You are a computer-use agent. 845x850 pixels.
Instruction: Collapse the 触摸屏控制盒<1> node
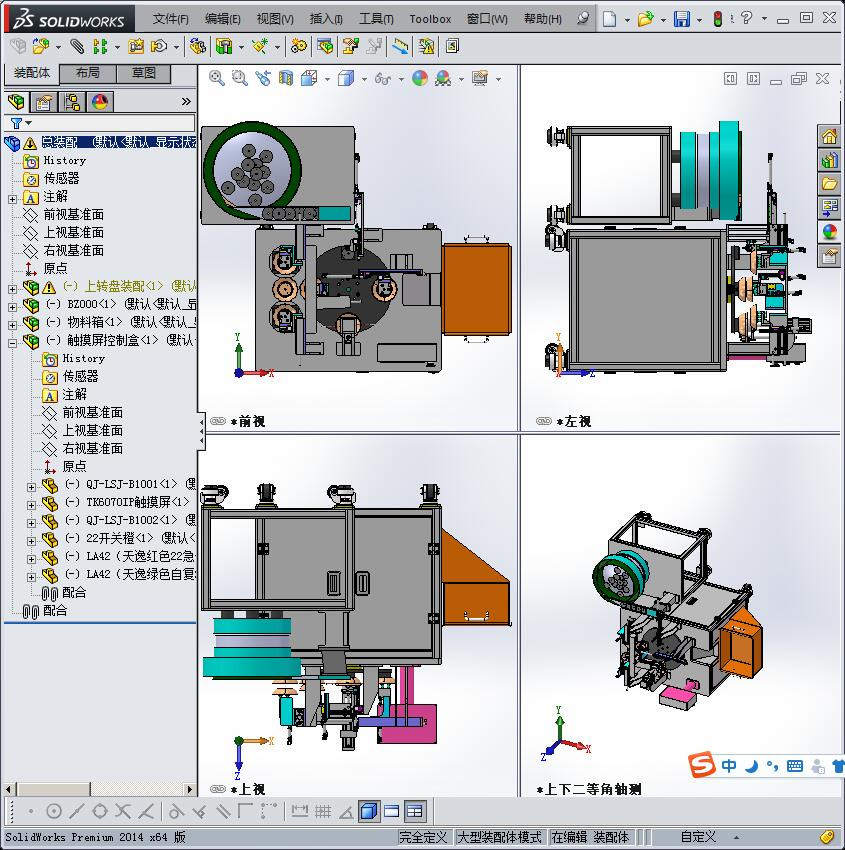click(12, 343)
